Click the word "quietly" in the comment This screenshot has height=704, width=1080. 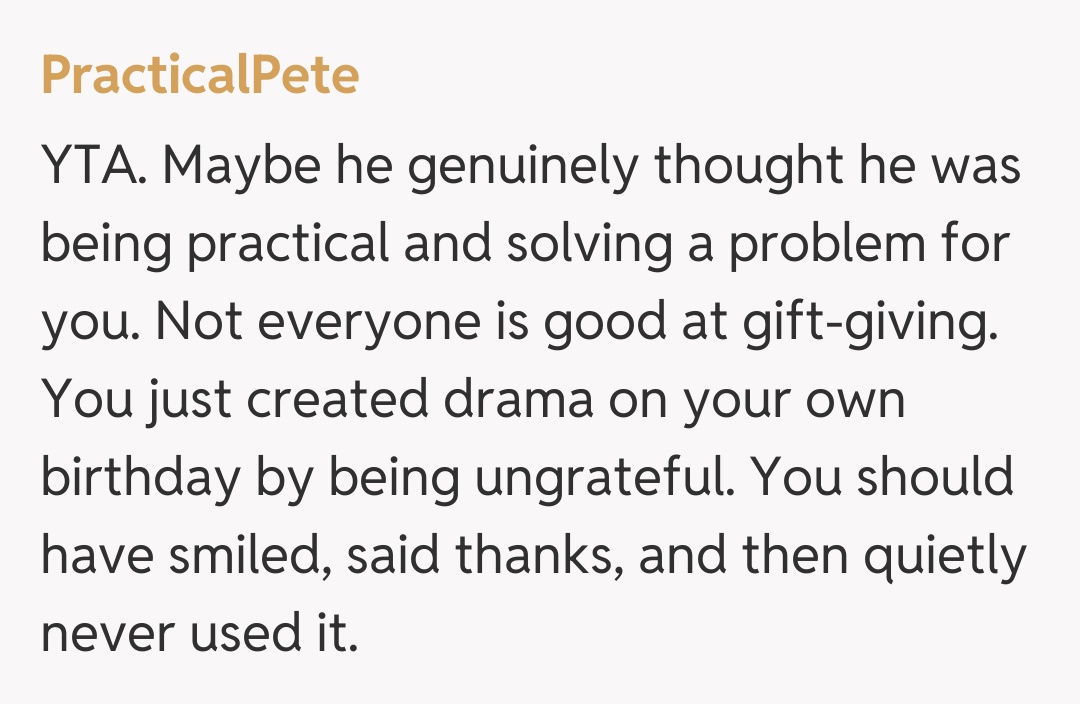point(945,556)
